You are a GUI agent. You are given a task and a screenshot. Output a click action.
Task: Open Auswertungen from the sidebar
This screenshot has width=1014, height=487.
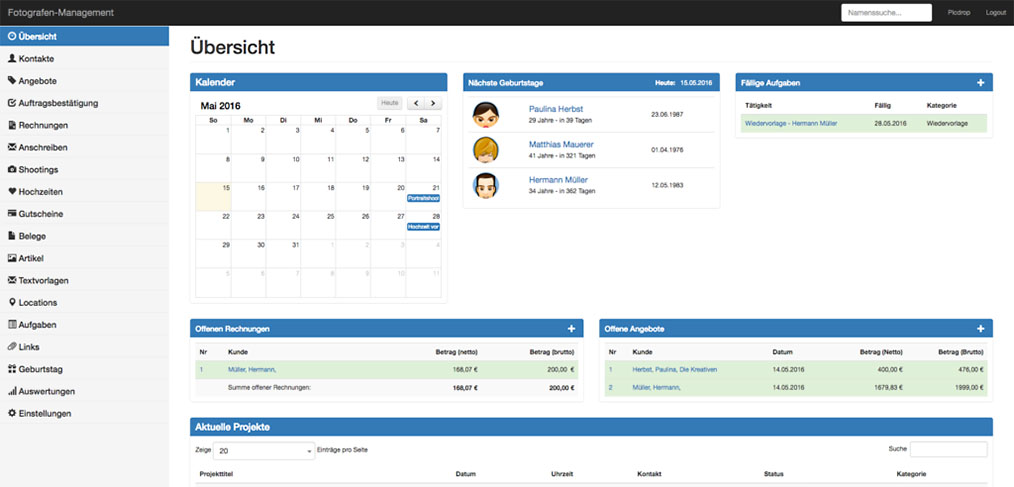point(46,391)
